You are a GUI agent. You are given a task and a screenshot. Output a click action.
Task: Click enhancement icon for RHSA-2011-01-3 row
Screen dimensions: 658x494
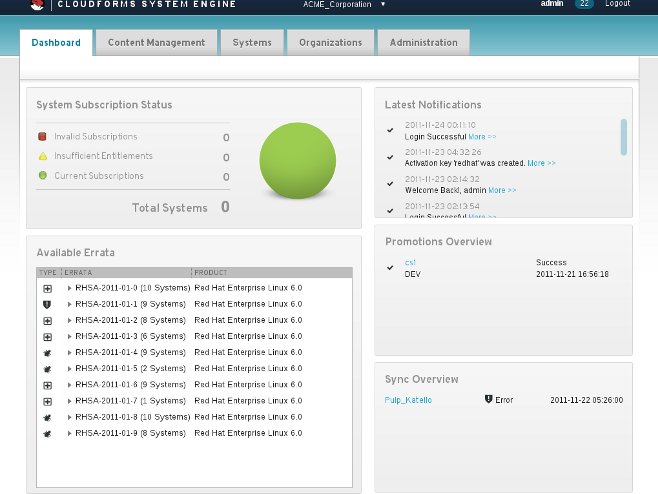pos(47,337)
